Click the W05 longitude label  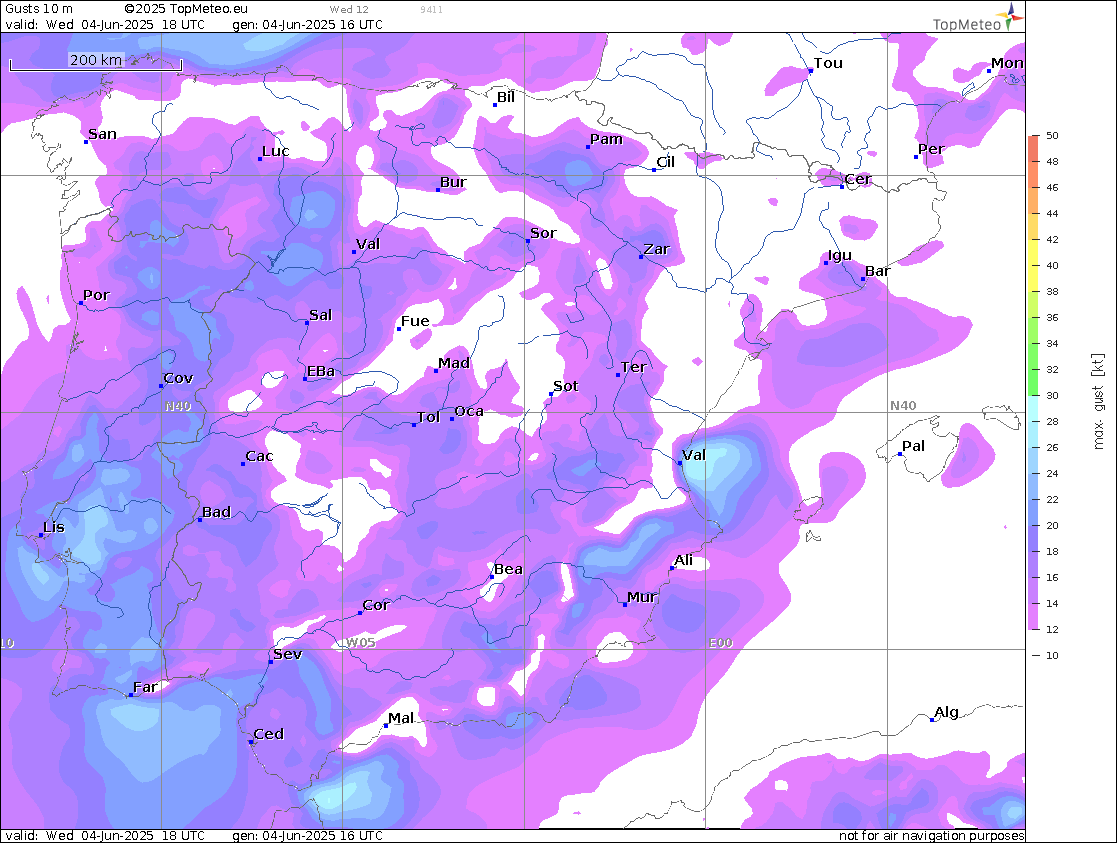tap(360, 642)
